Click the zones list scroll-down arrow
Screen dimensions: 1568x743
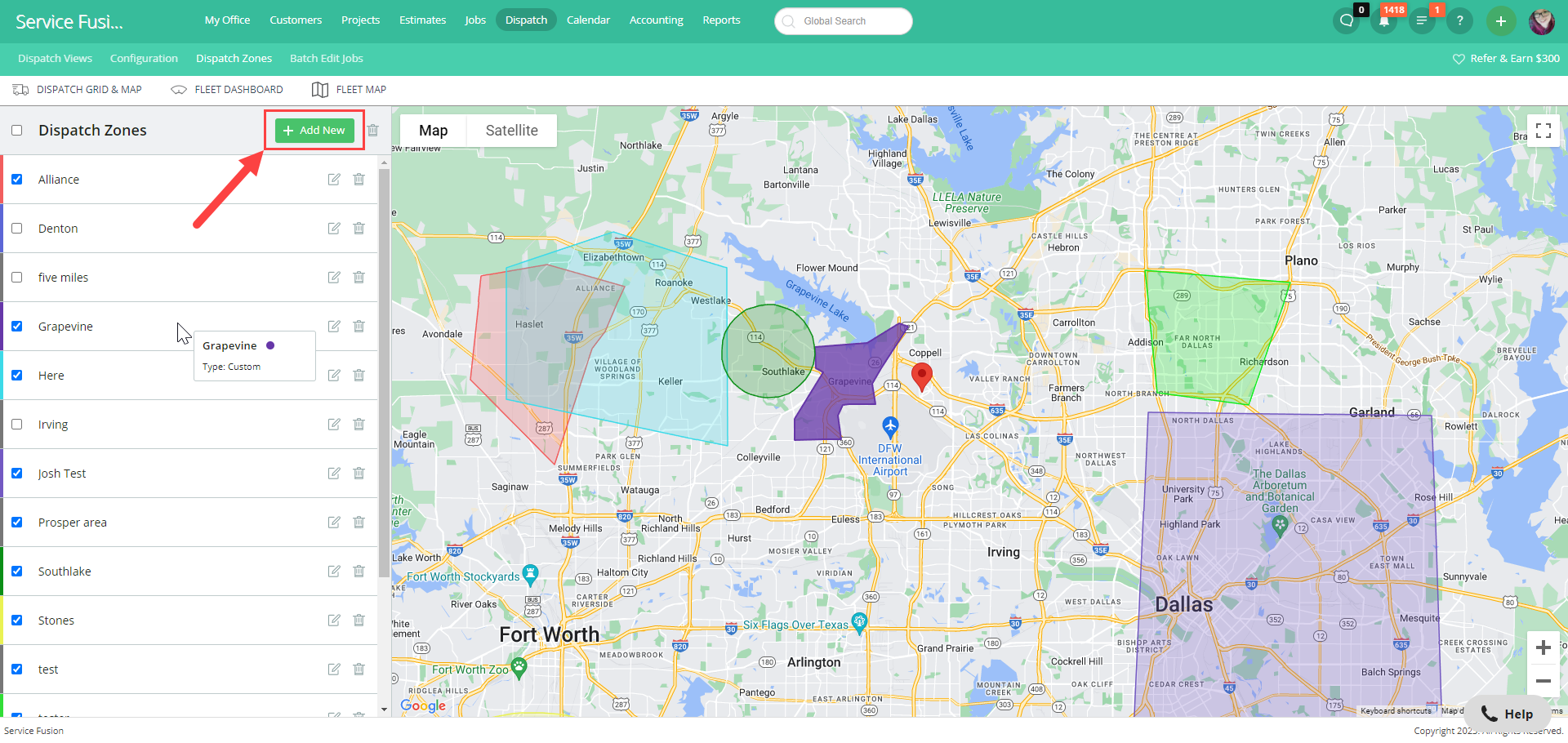384,710
